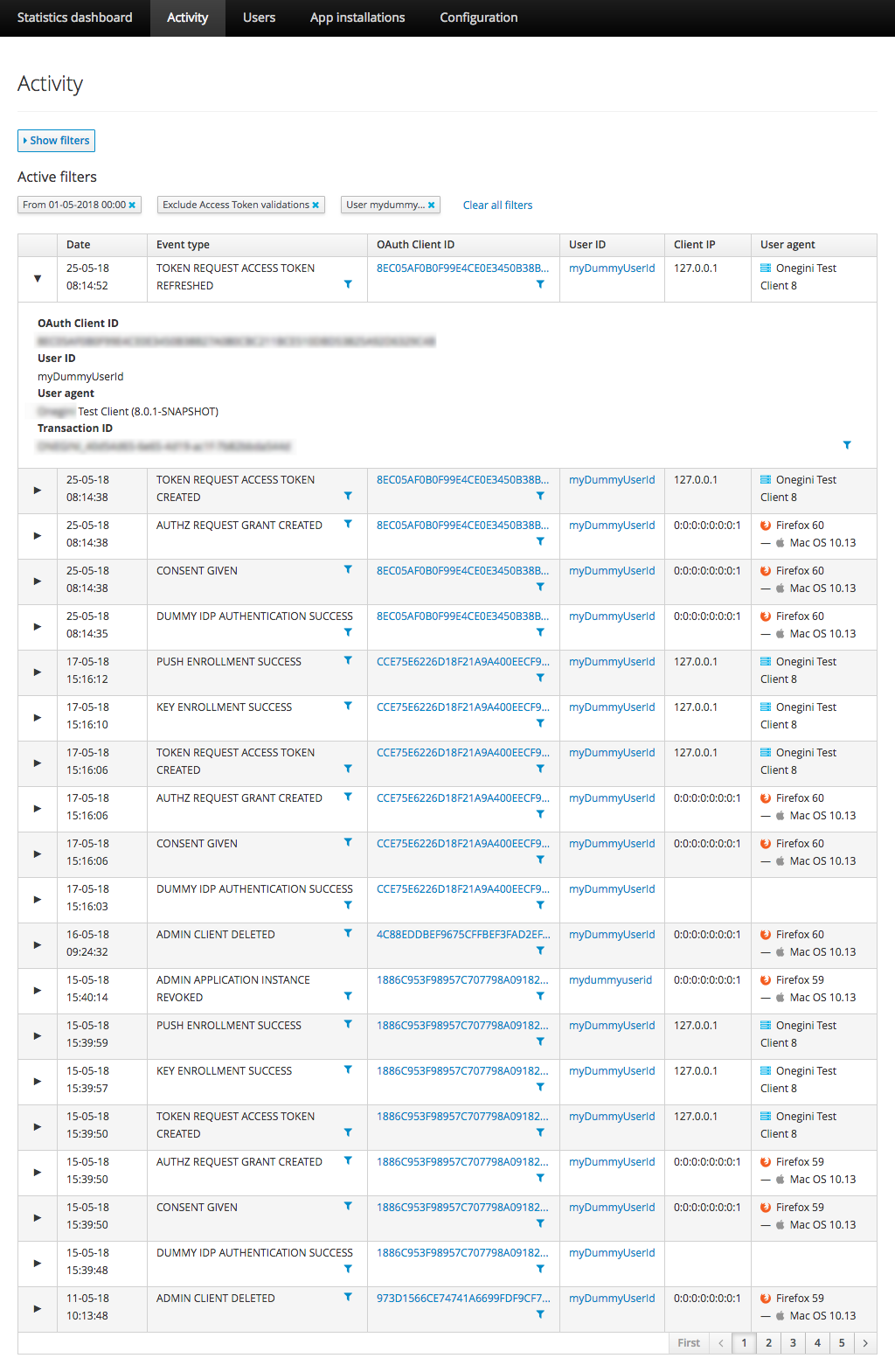
Task: Filter client ID in 15:40:14 row
Action: [540, 996]
